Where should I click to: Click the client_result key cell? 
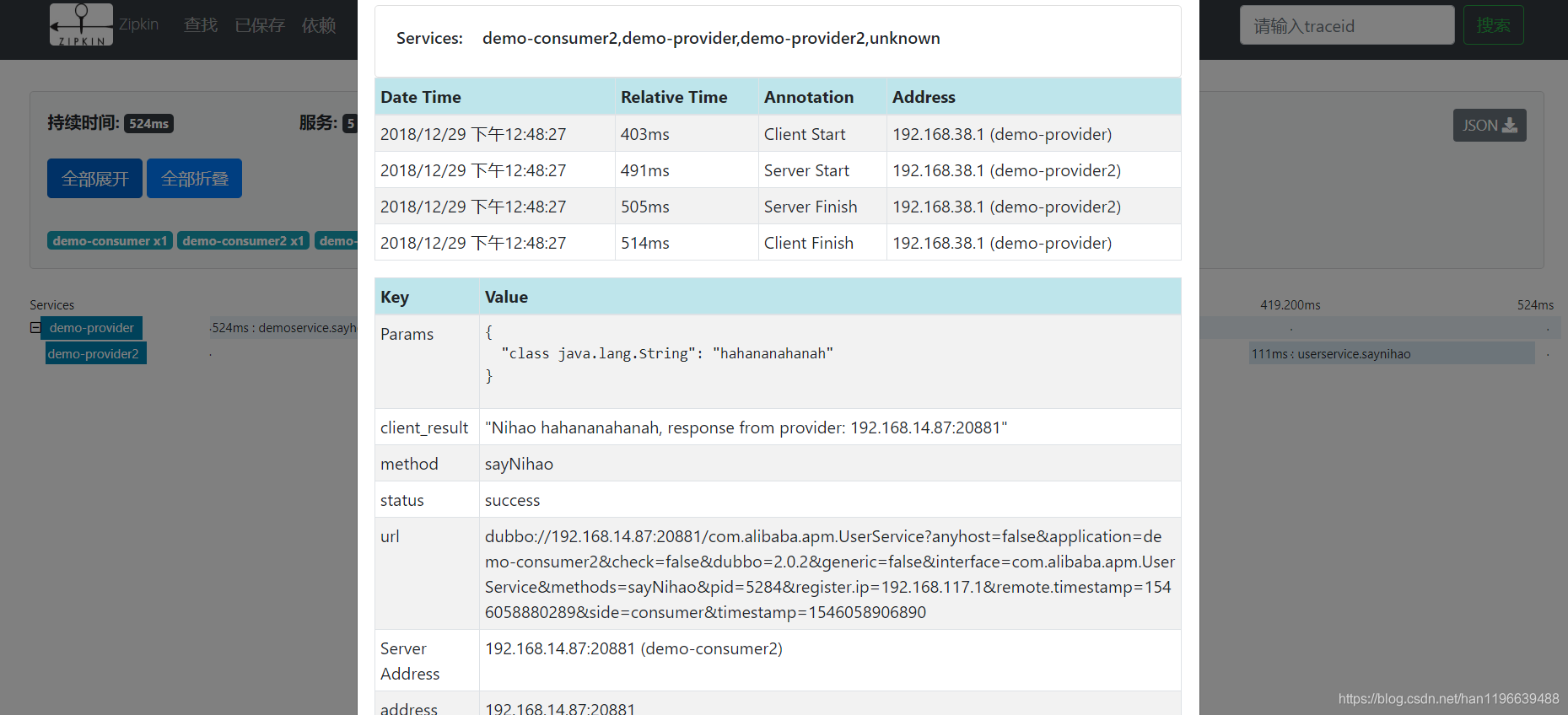(427, 427)
